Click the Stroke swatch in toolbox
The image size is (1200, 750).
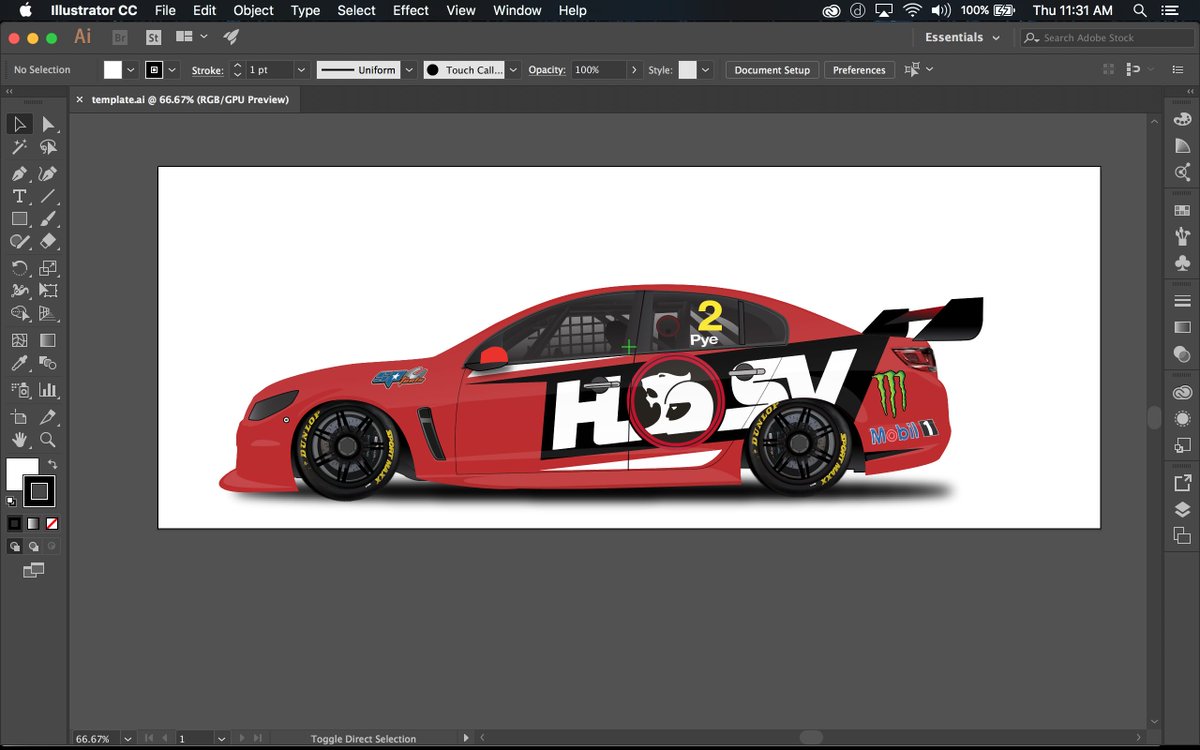pos(40,491)
